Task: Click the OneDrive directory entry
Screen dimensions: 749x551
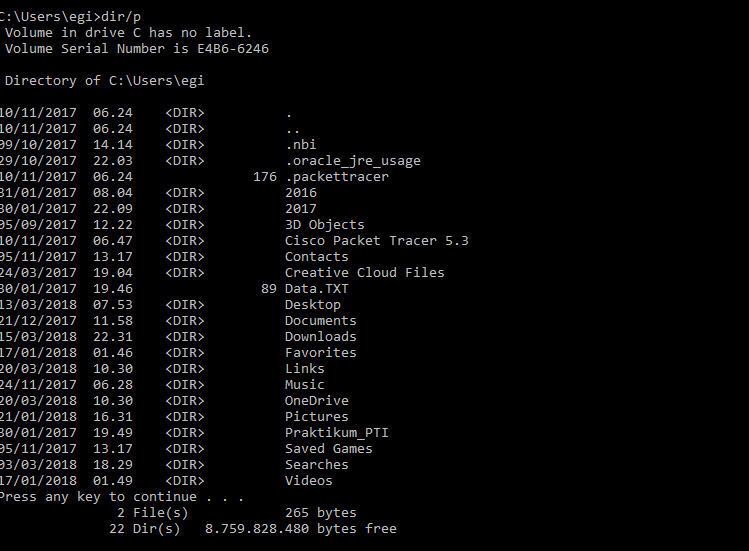Action: [316, 401]
